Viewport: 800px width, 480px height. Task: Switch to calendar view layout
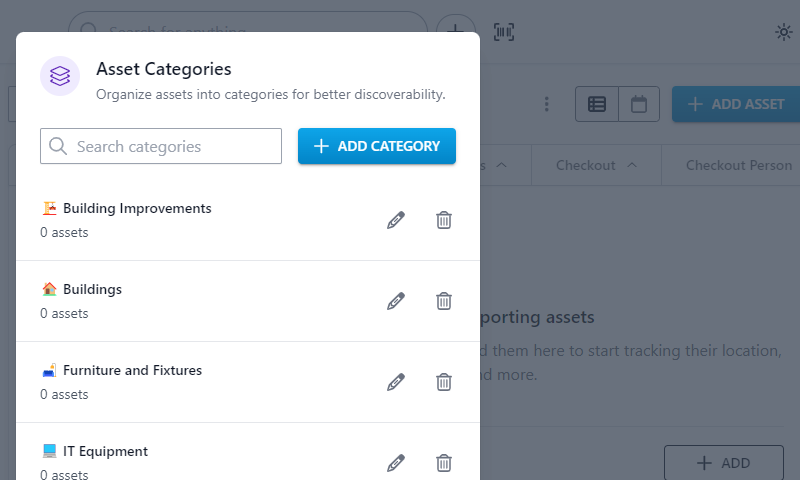[x=639, y=104]
